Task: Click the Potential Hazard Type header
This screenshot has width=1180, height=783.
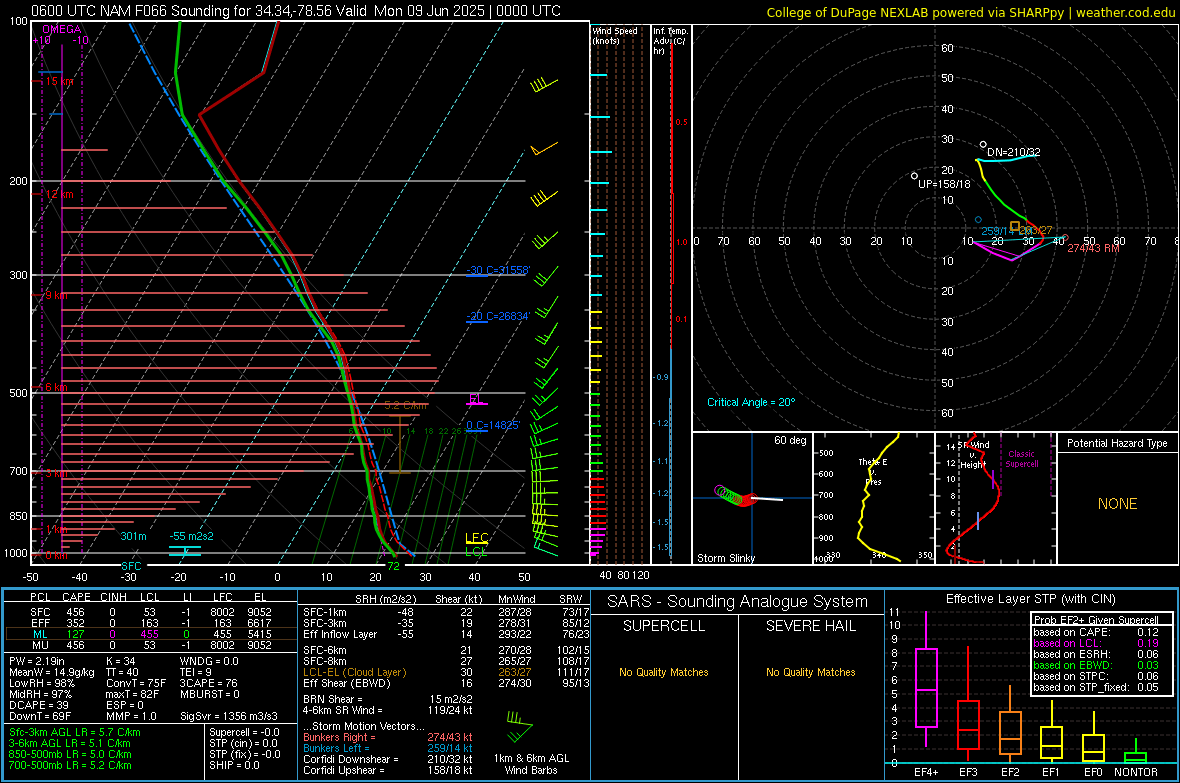Action: [1117, 443]
